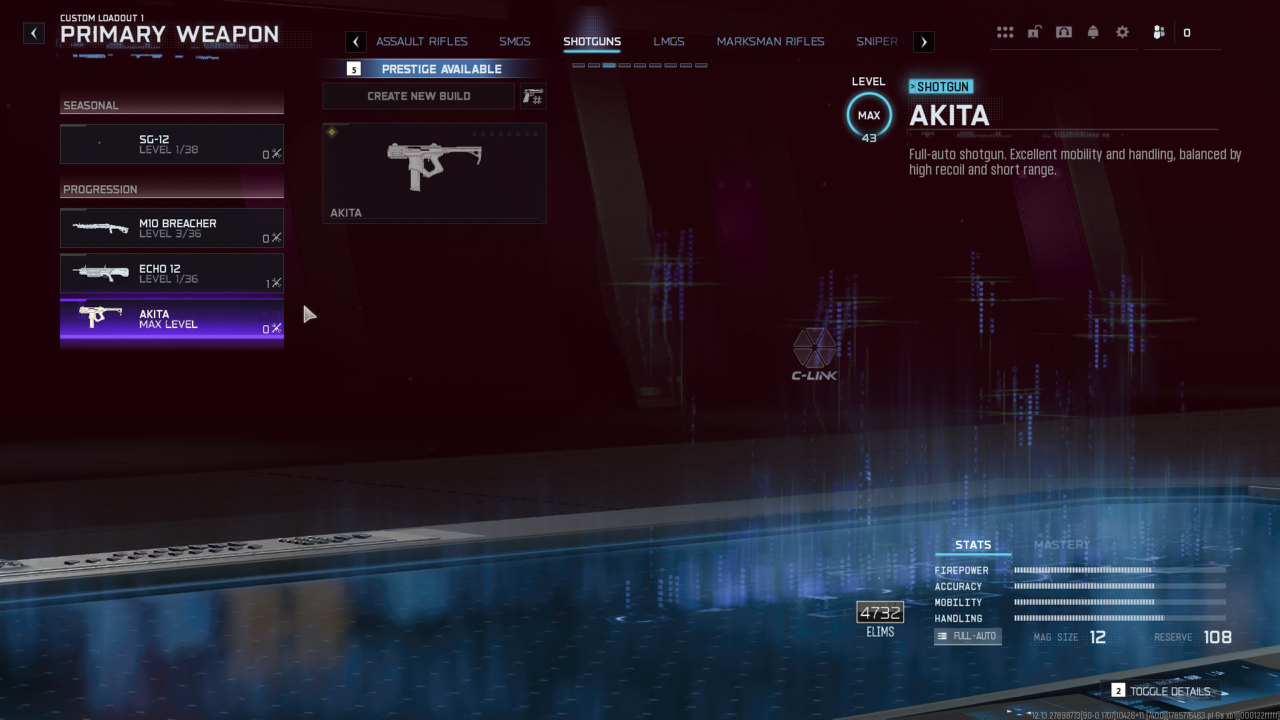The width and height of the screenshot is (1280, 720).
Task: Click the party count 0 indicator
Action: click(x=1187, y=33)
